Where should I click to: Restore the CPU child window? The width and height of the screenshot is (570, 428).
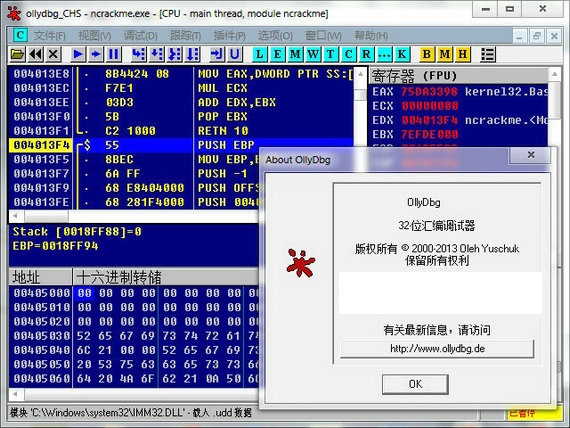click(537, 36)
